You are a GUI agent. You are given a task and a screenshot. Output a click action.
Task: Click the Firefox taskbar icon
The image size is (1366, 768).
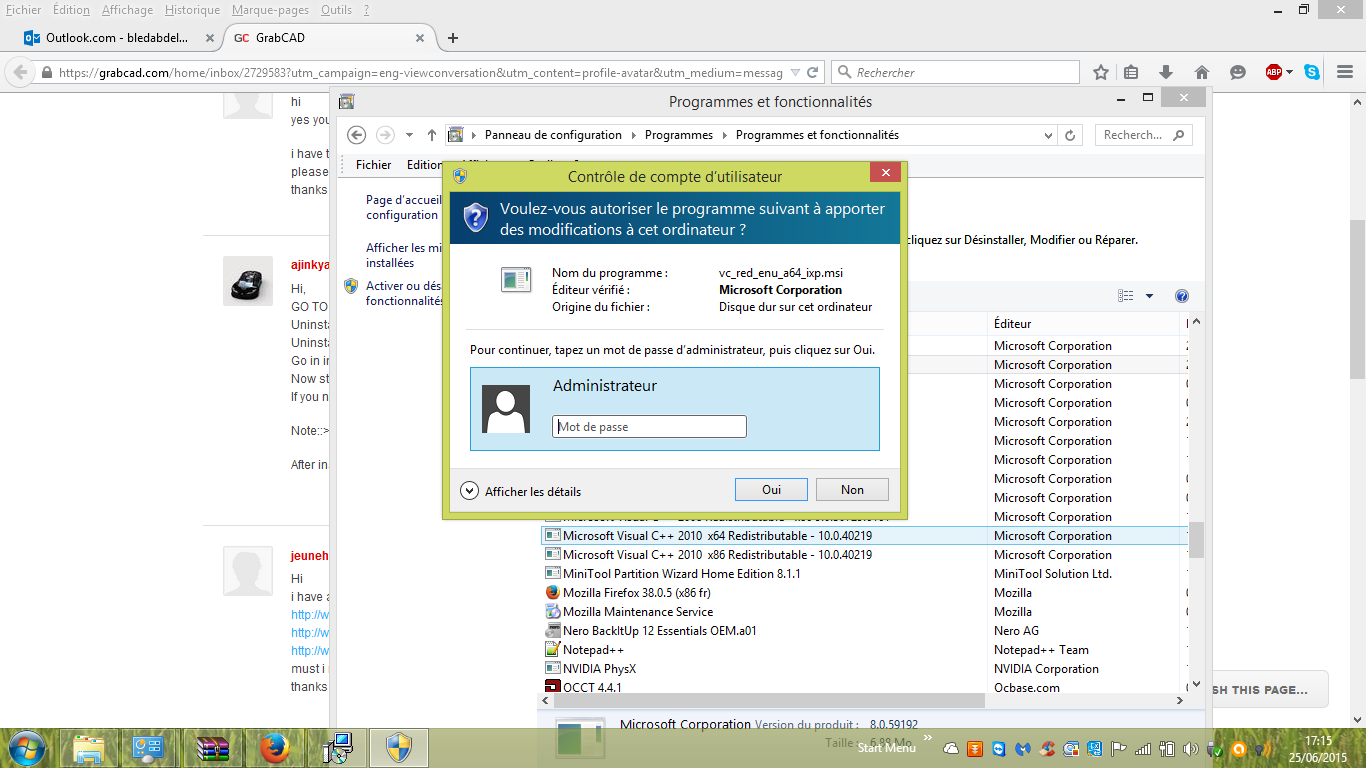coord(274,748)
